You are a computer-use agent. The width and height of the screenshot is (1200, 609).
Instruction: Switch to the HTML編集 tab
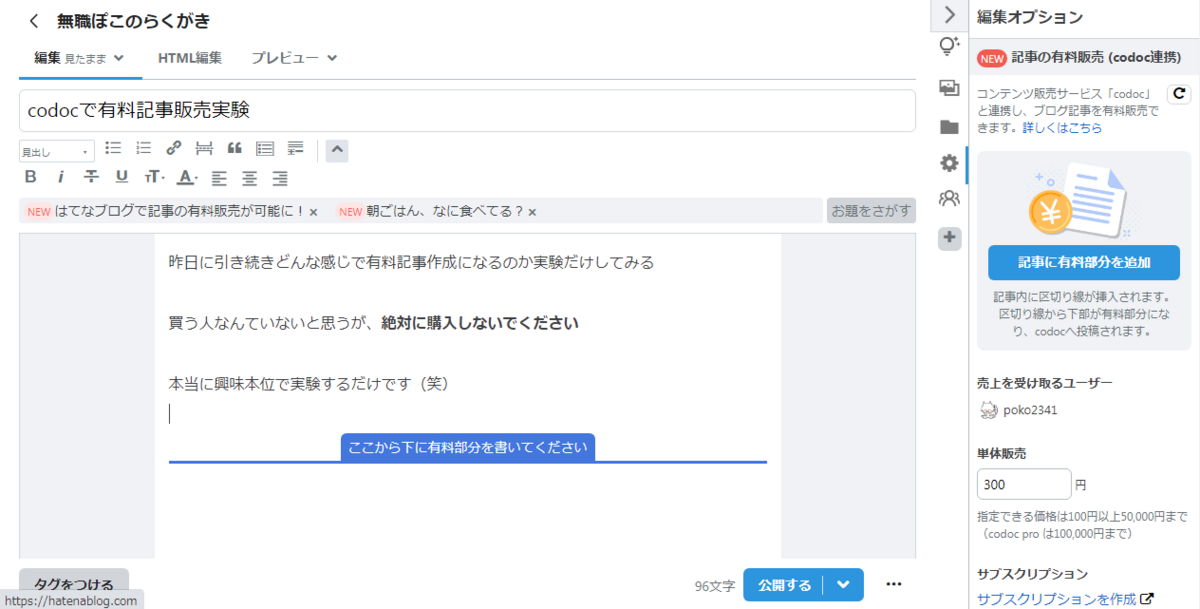[x=190, y=58]
